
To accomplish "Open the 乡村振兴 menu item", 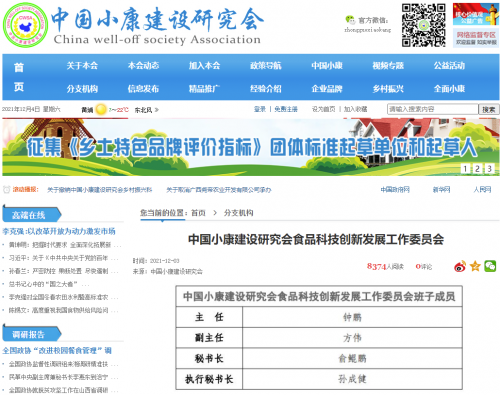I will tap(388, 89).
